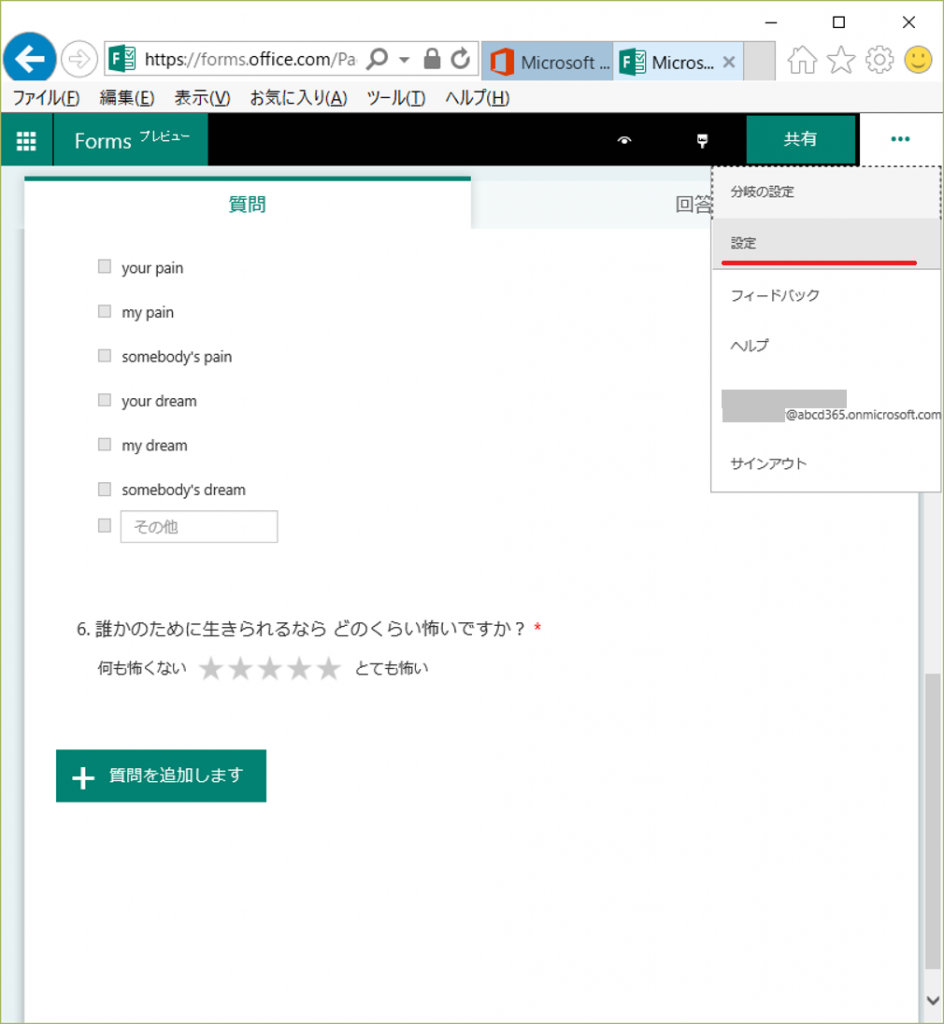Open browser tools gear icon
This screenshot has width=944, height=1024.
point(879,61)
